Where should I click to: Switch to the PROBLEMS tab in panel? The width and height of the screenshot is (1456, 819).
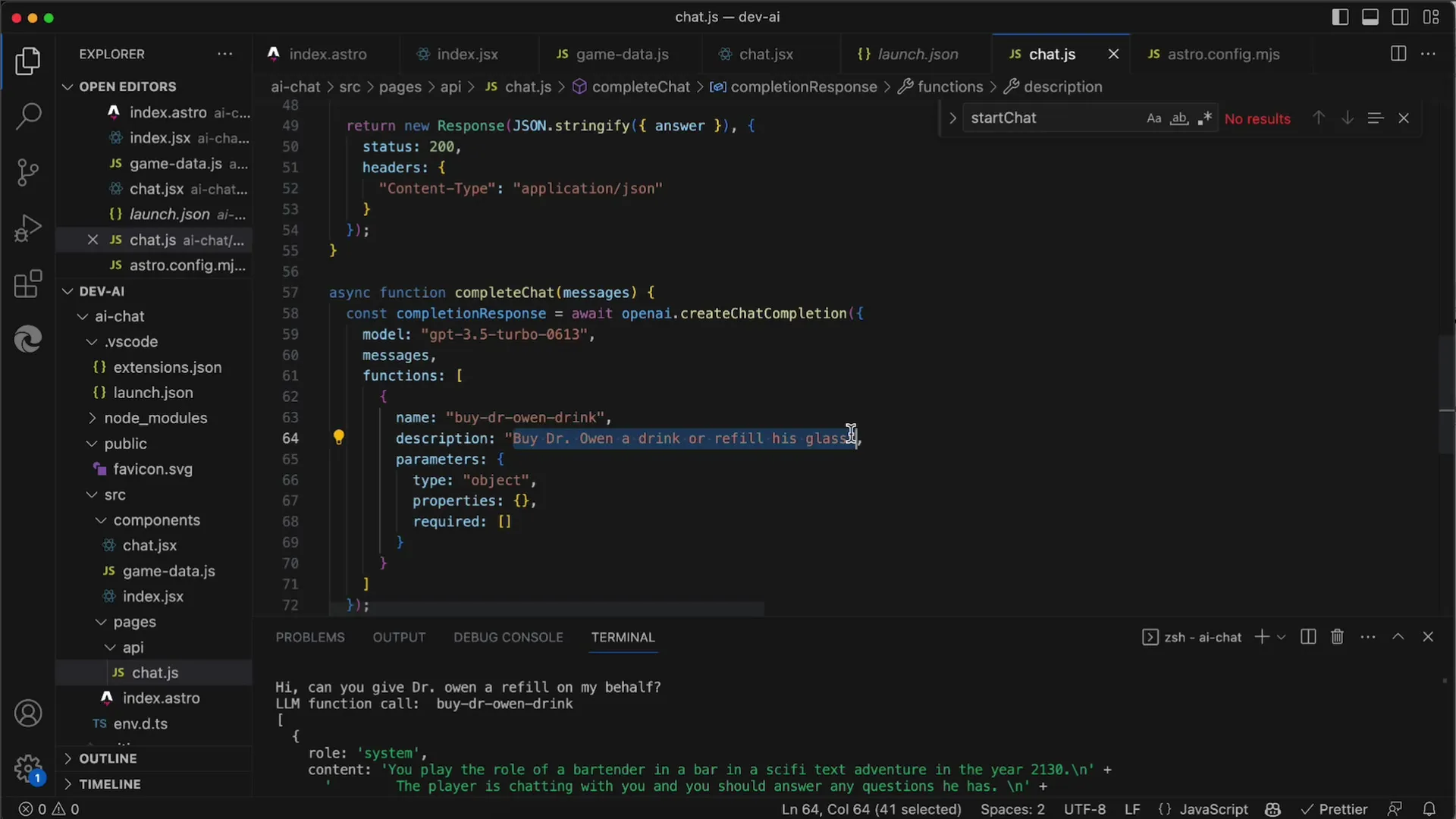click(309, 637)
